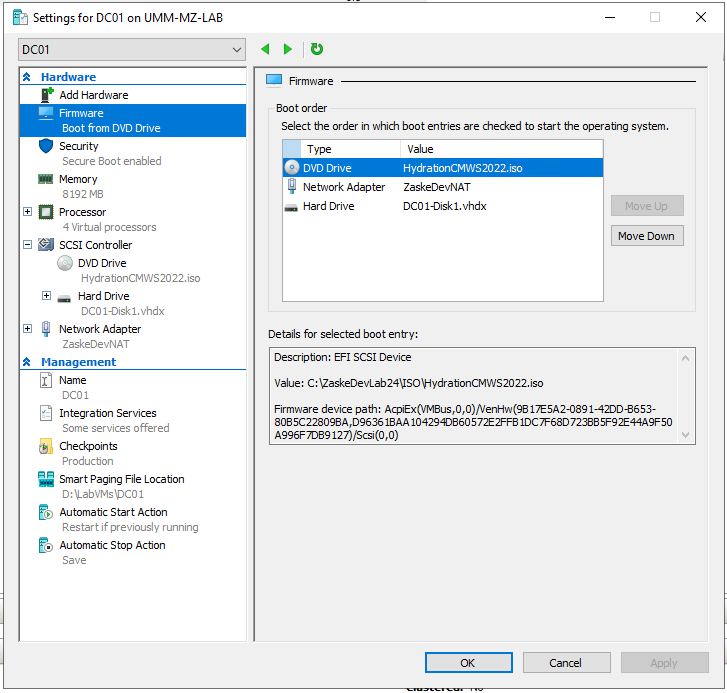Image resolution: width=727 pixels, height=693 pixels.
Task: Open the Security shield settings
Action: 46,146
